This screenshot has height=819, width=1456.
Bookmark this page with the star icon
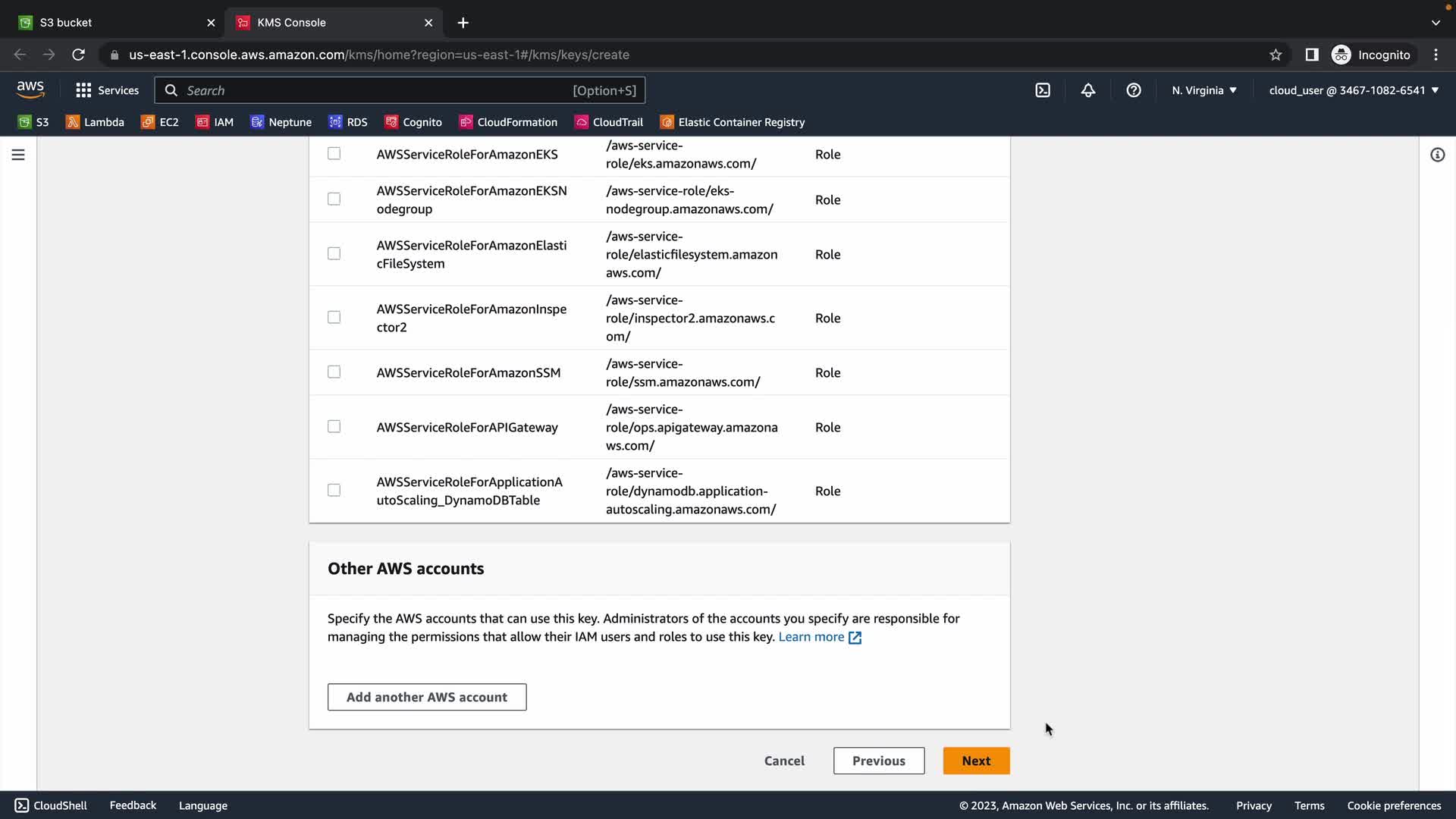click(x=1276, y=55)
